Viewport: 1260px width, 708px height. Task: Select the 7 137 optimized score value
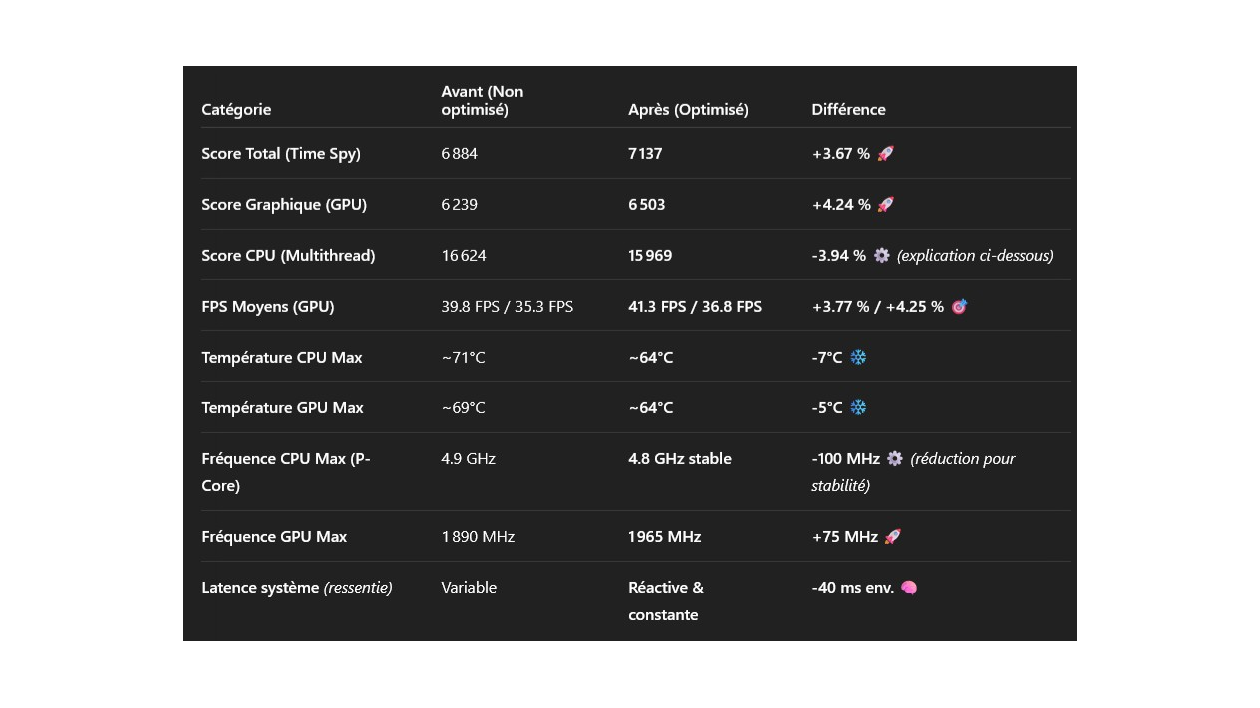pyautogui.click(x=645, y=154)
